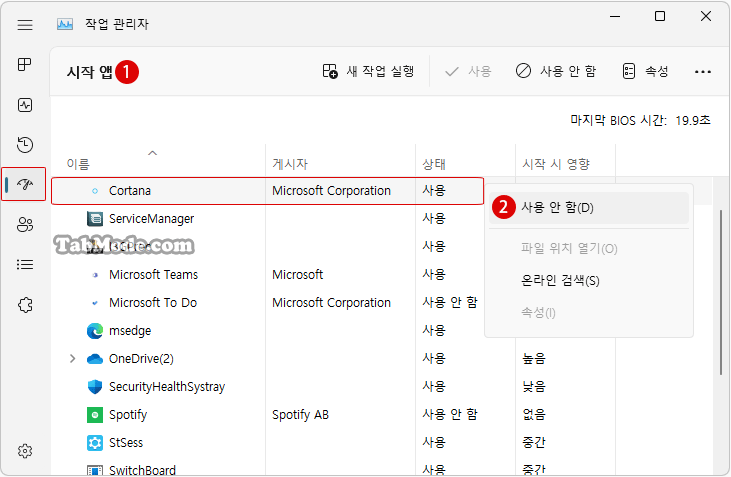Viewport: 731px width, 477px height.
Task: Sort by the 이름 column header
Action: [78, 164]
